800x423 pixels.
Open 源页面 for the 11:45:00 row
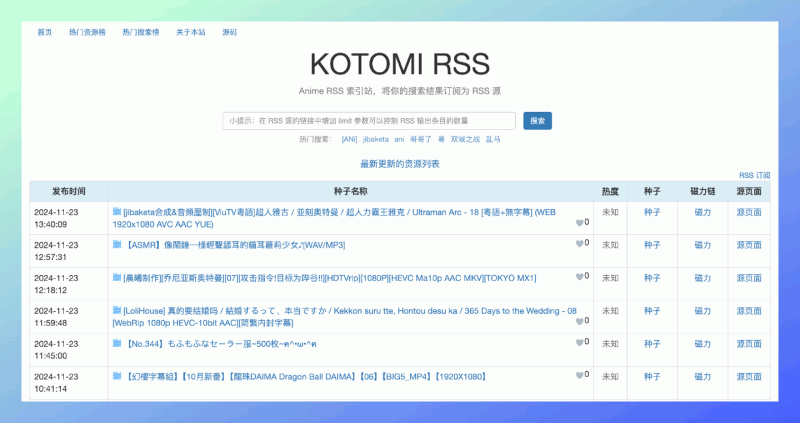(x=749, y=344)
